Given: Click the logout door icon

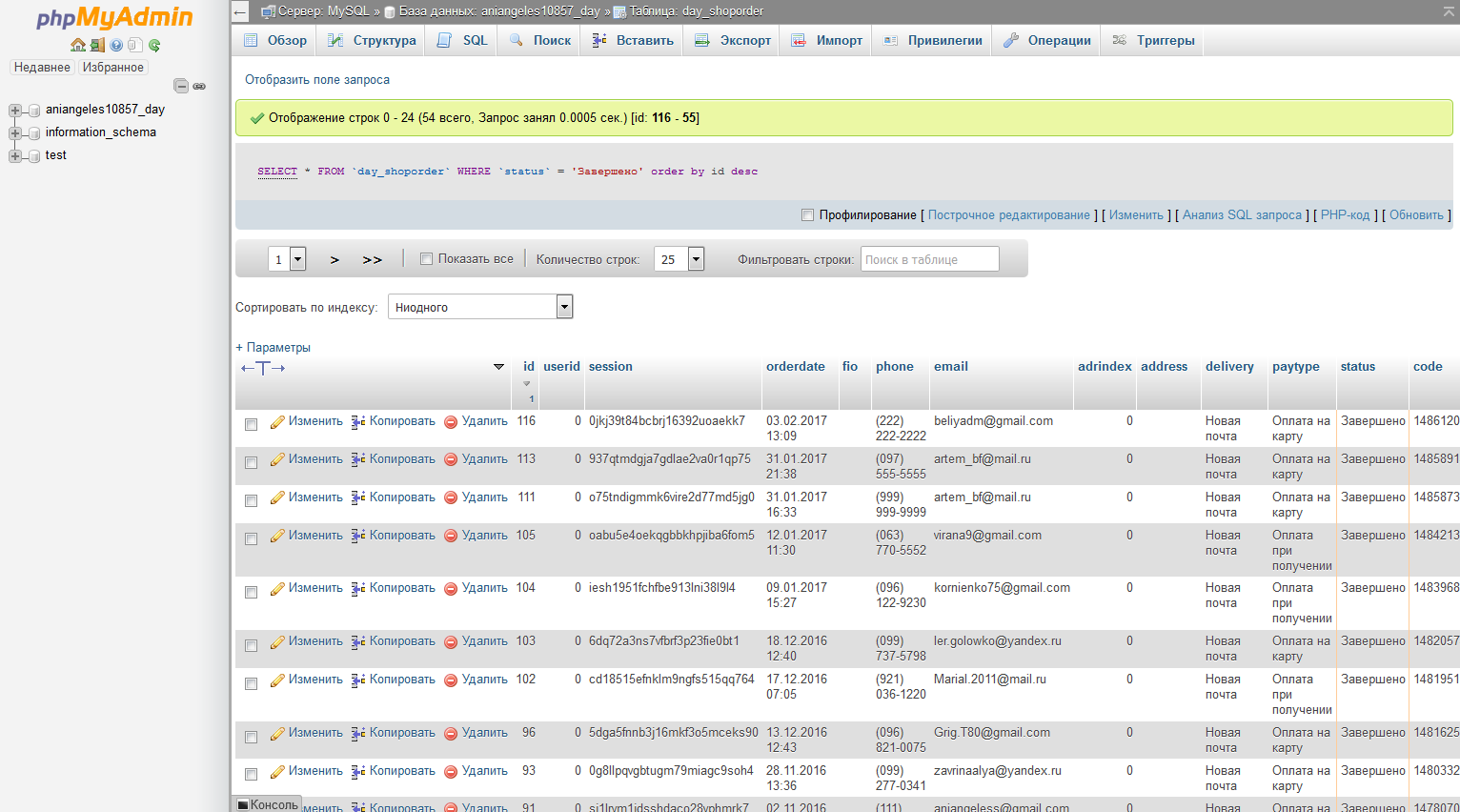Looking at the screenshot, I should click(x=97, y=45).
